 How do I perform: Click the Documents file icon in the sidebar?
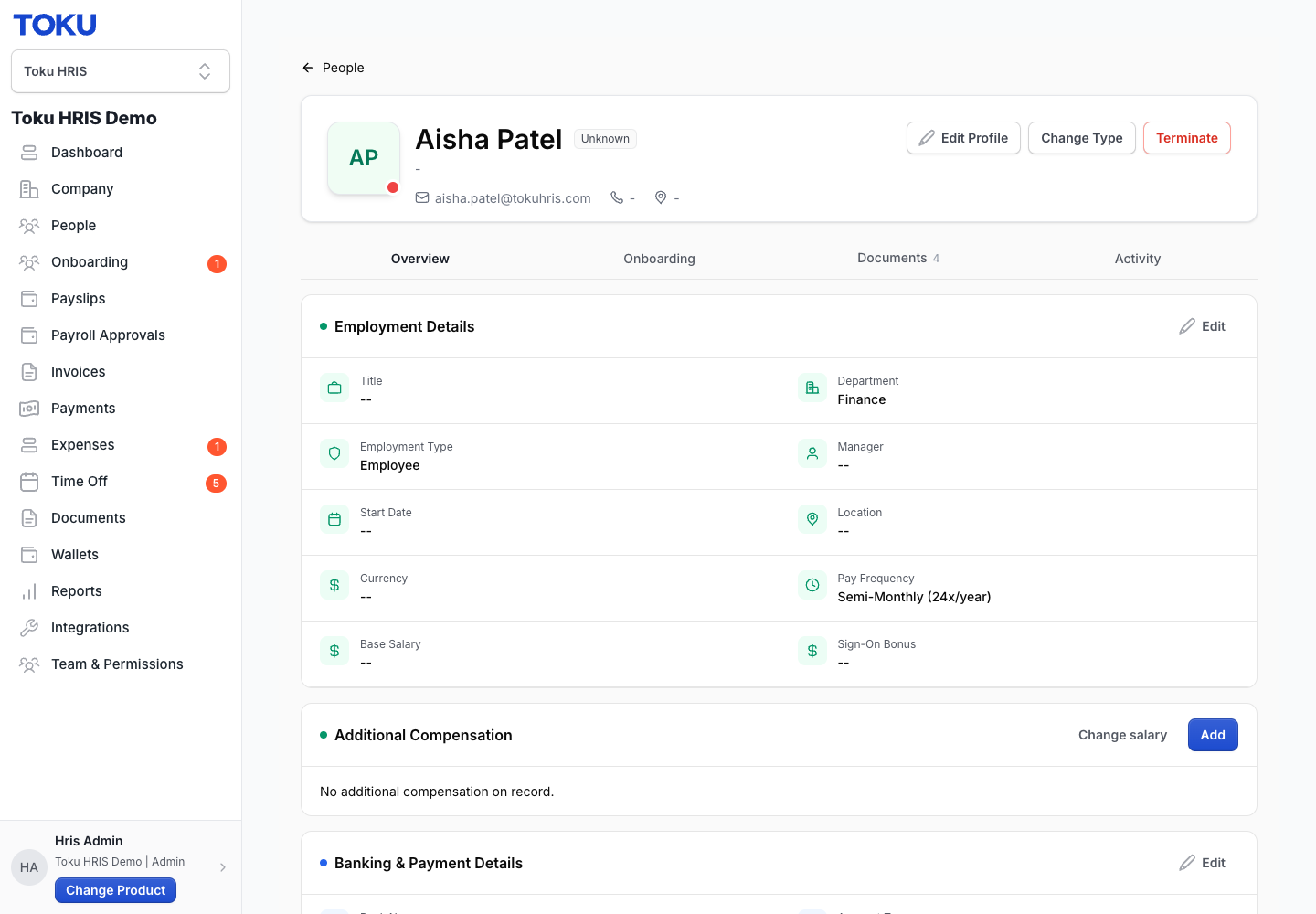(x=29, y=518)
